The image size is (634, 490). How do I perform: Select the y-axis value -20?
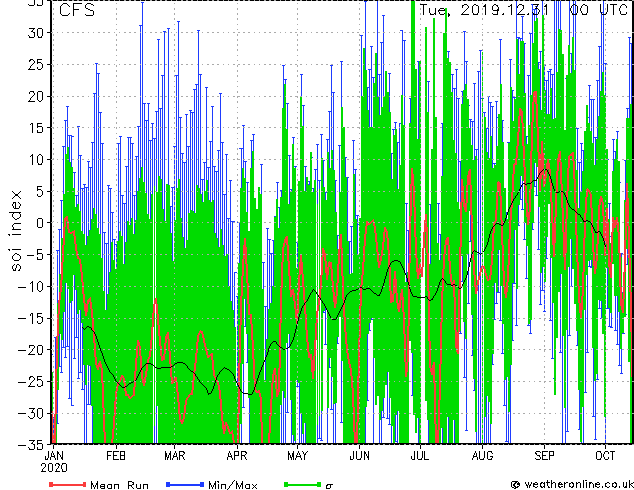(x=31, y=350)
